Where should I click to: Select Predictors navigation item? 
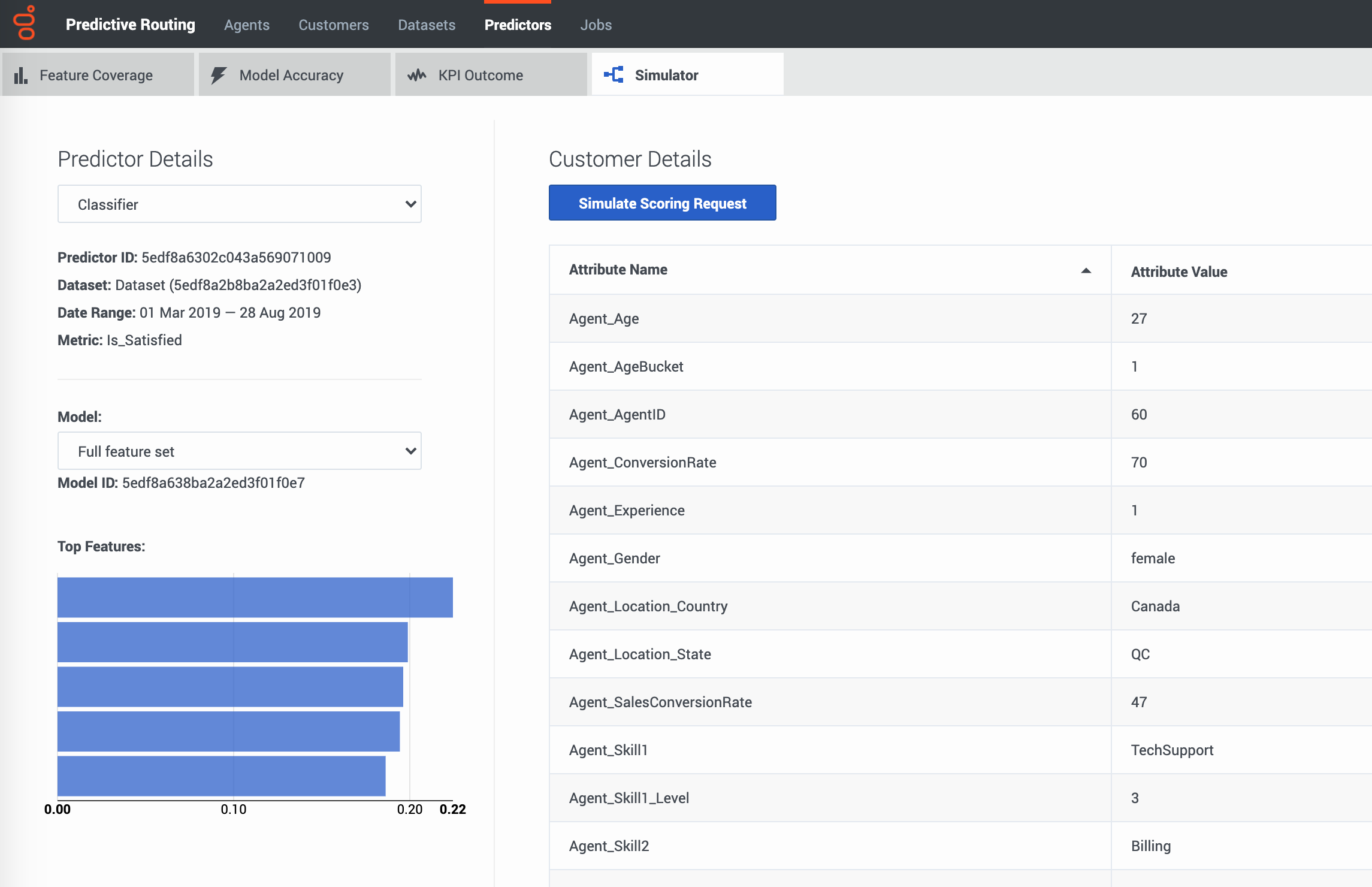[x=518, y=25]
